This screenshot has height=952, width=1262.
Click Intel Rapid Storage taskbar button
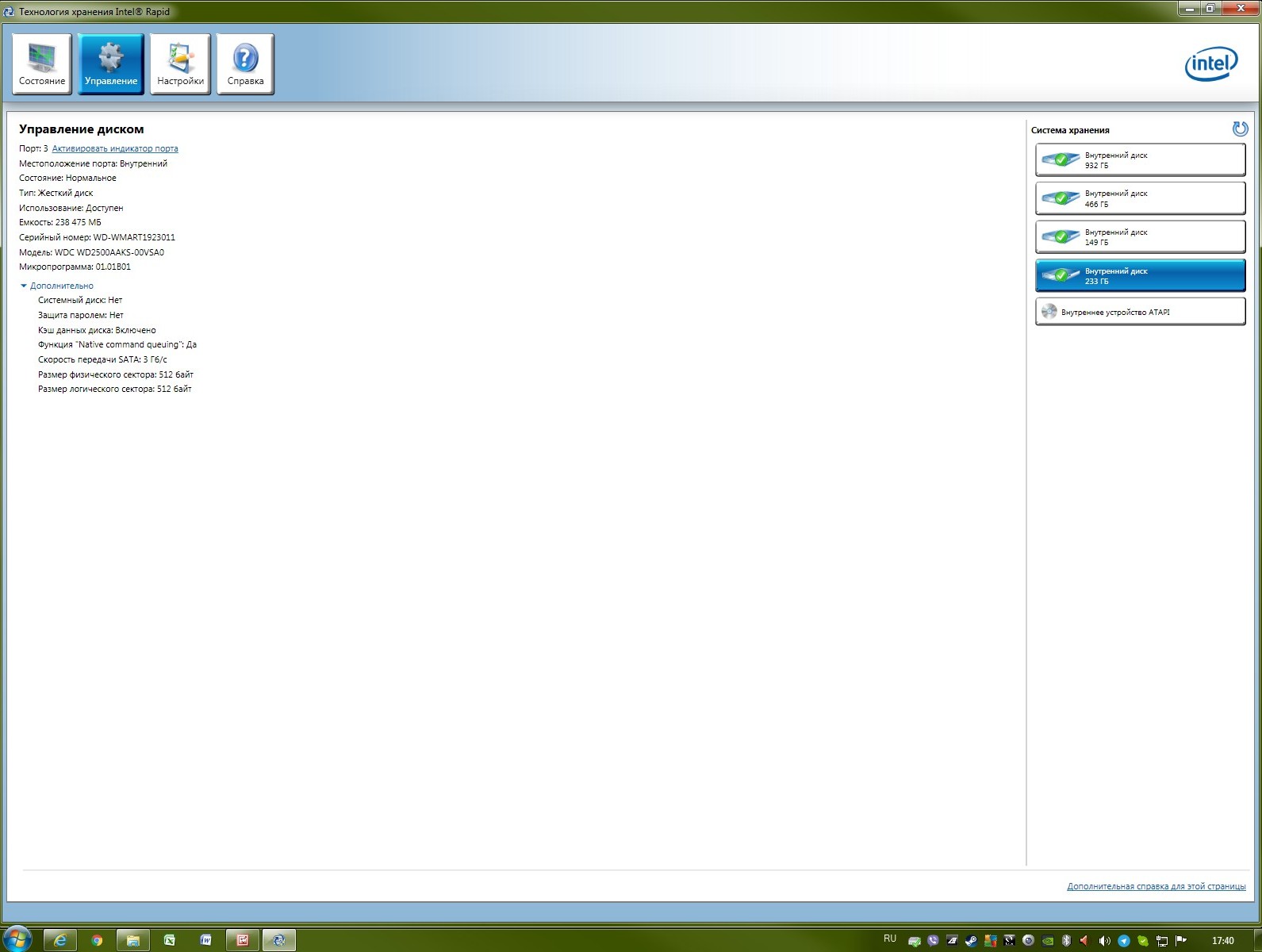pos(279,940)
